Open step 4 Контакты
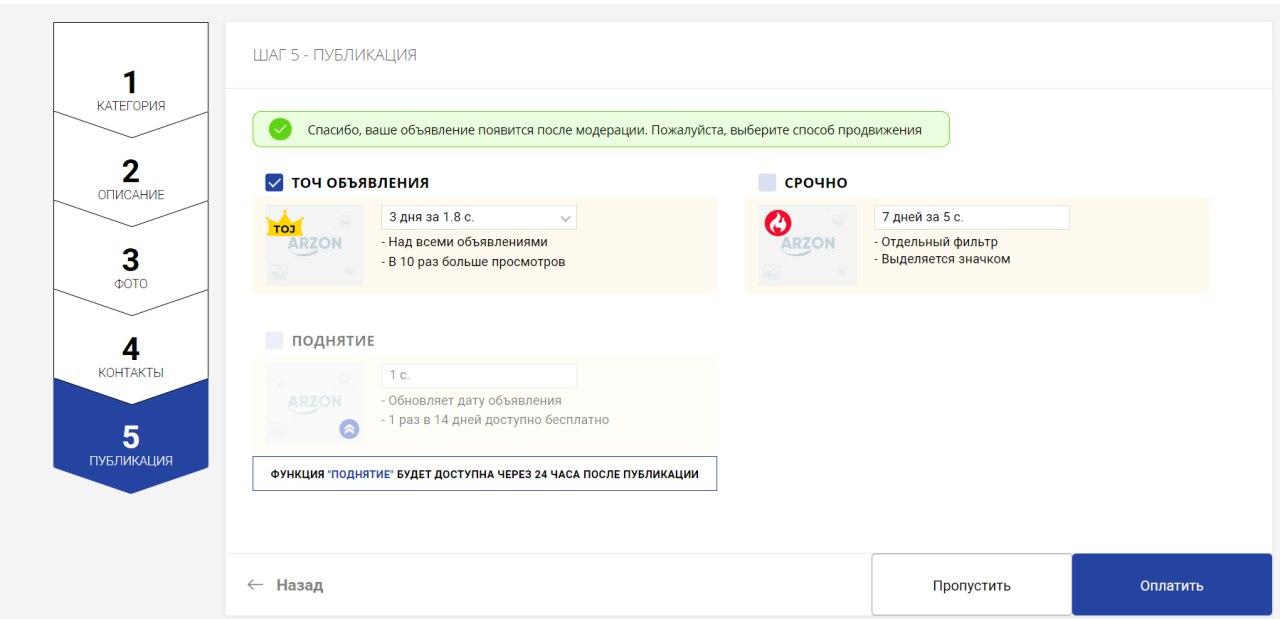 (x=131, y=356)
